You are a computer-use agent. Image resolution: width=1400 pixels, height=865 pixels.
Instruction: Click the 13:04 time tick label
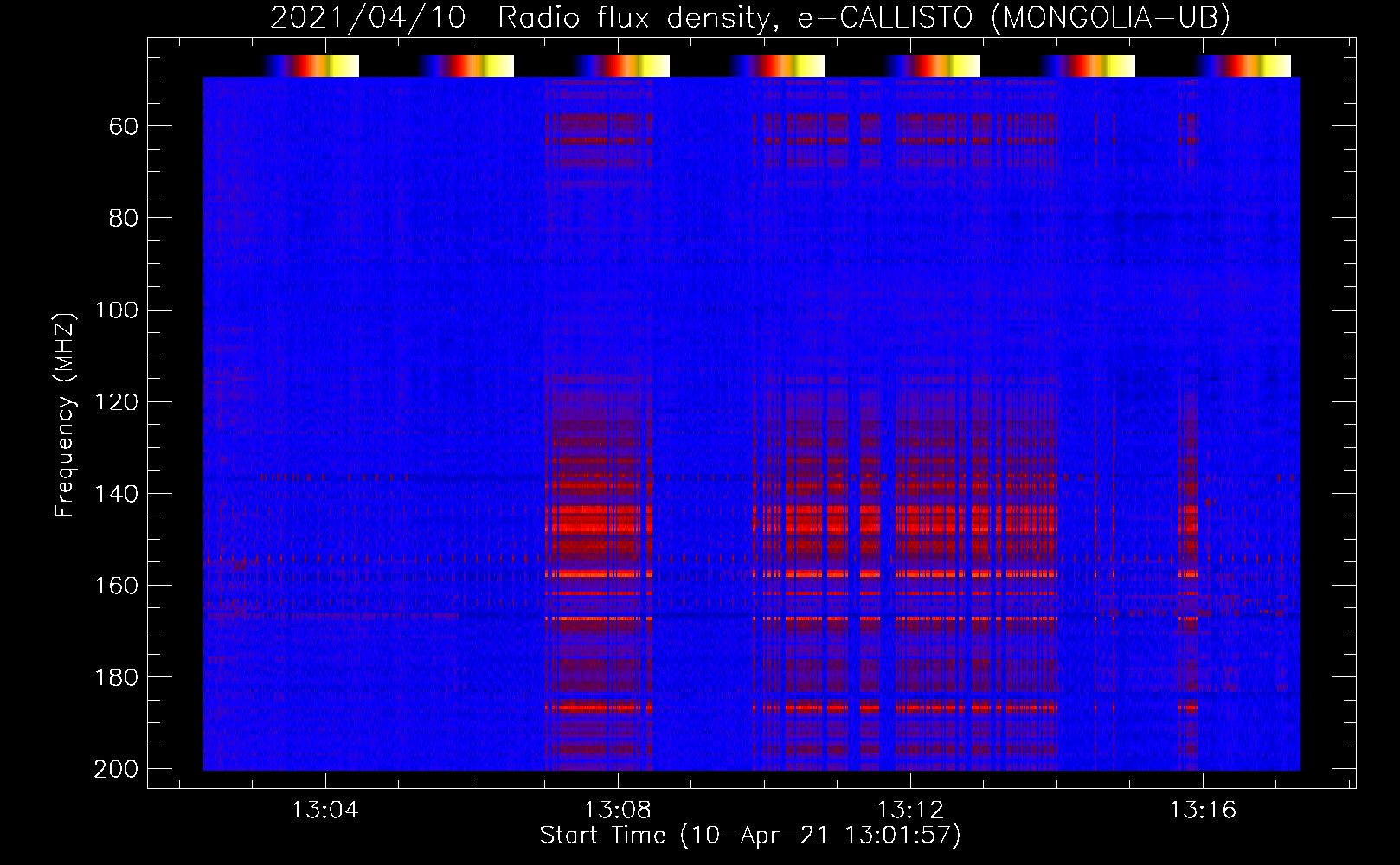[325, 811]
